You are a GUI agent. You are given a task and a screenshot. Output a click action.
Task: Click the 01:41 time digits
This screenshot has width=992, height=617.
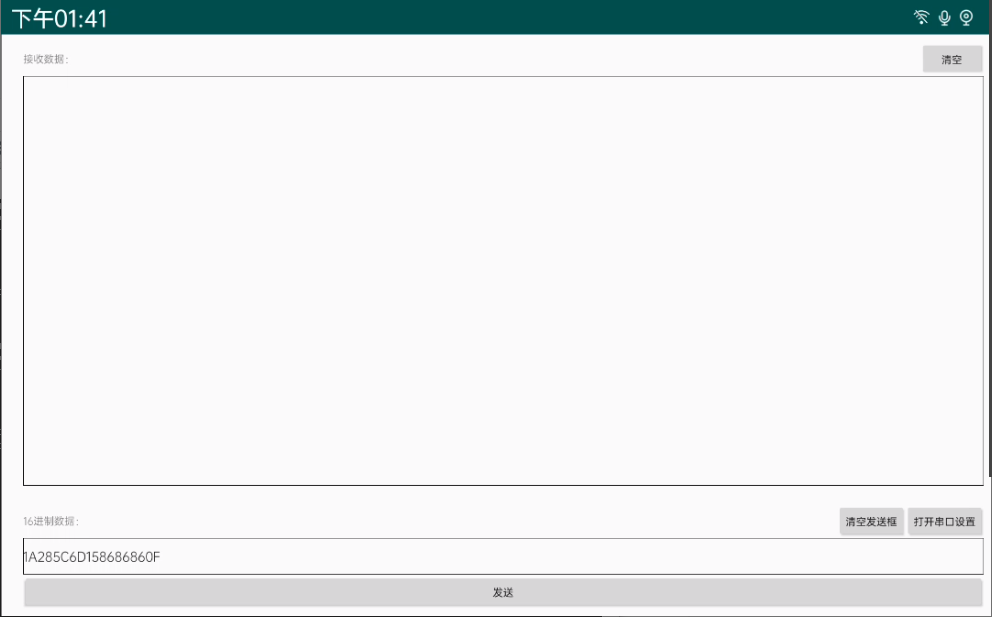click(81, 19)
